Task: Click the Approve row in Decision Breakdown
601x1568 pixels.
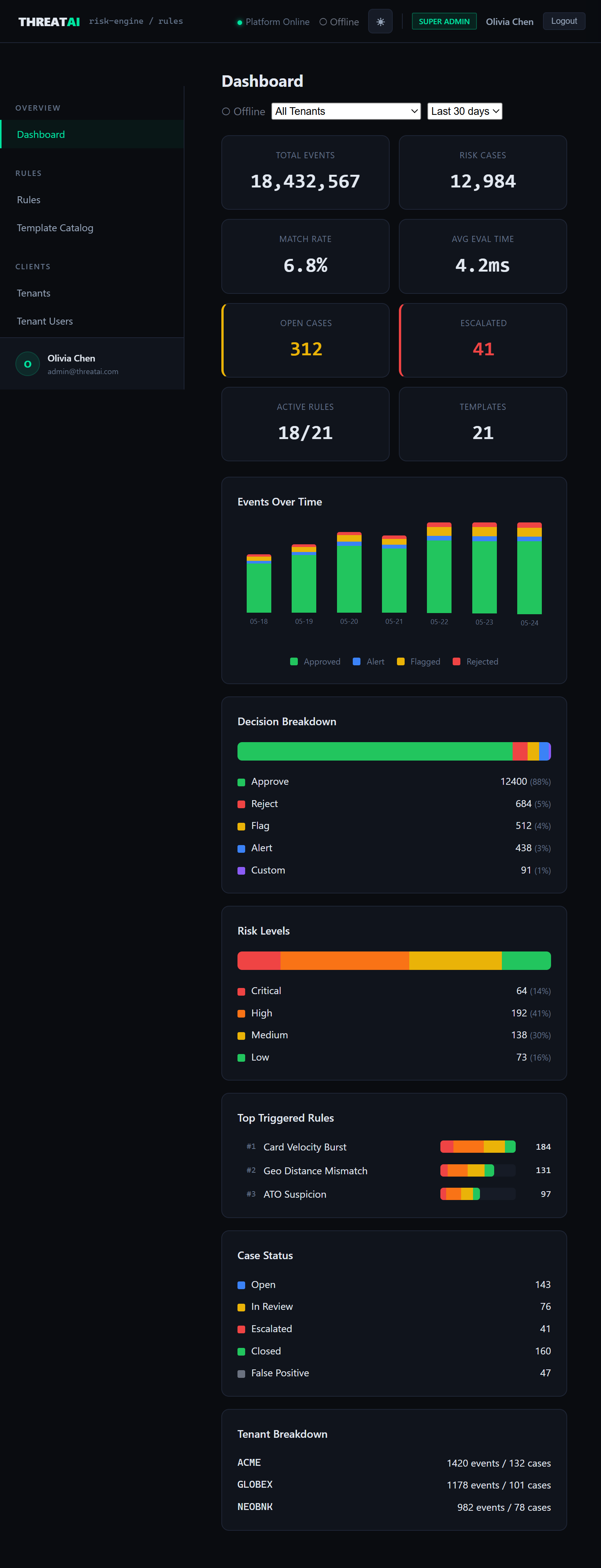Action: coord(394,782)
